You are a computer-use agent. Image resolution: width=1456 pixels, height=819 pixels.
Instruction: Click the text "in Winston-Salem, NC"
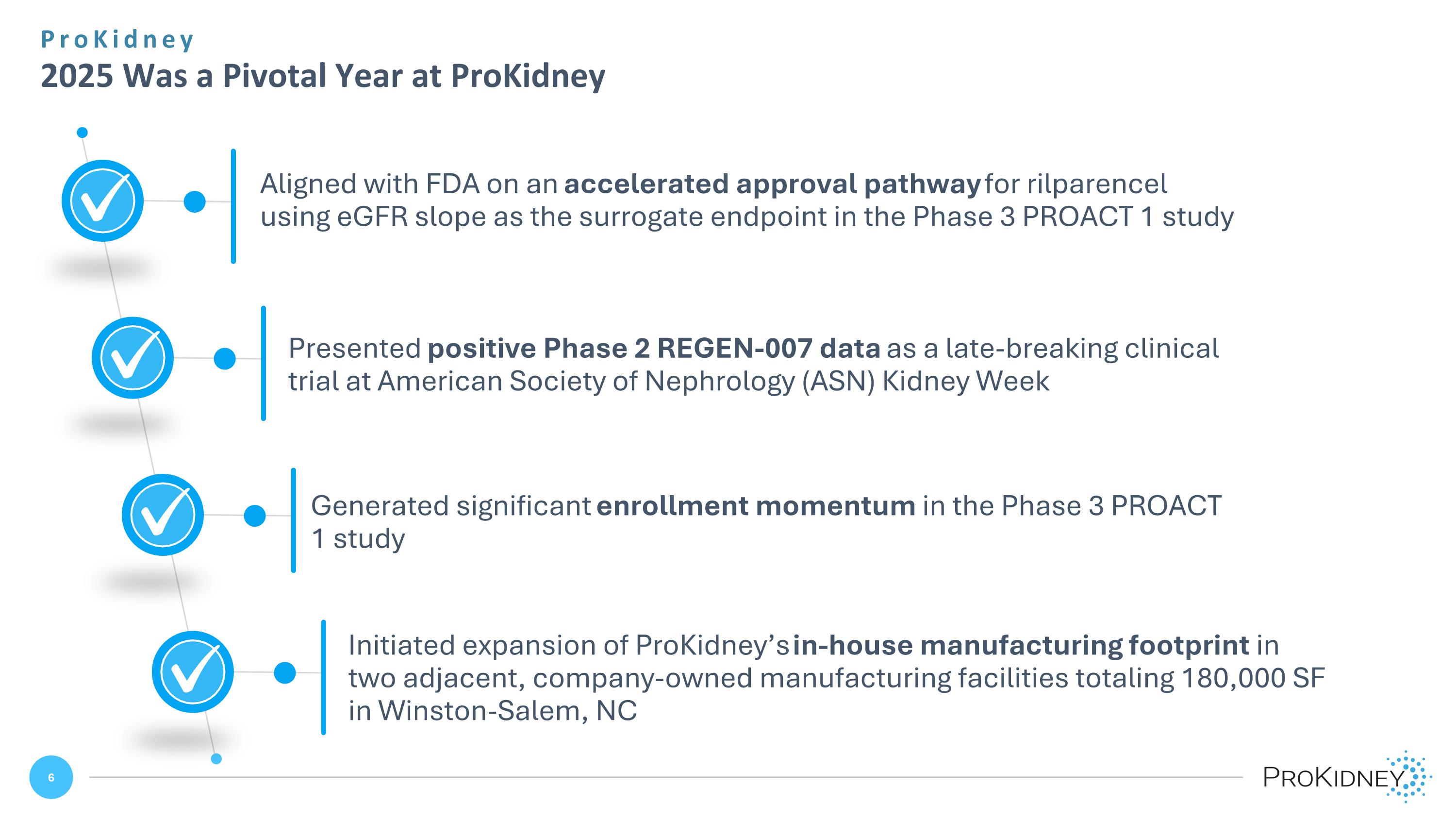[x=492, y=711]
